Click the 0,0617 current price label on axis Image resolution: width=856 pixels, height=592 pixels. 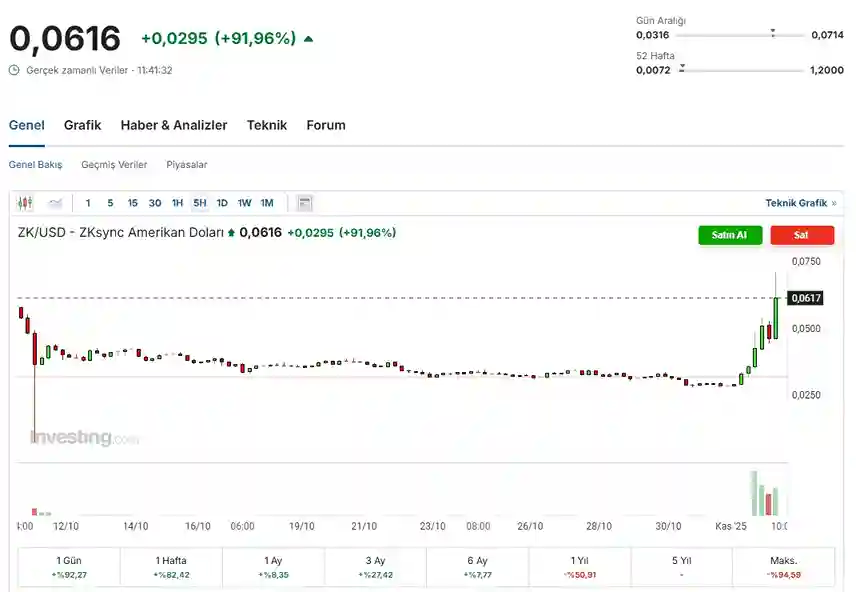[x=805, y=298]
